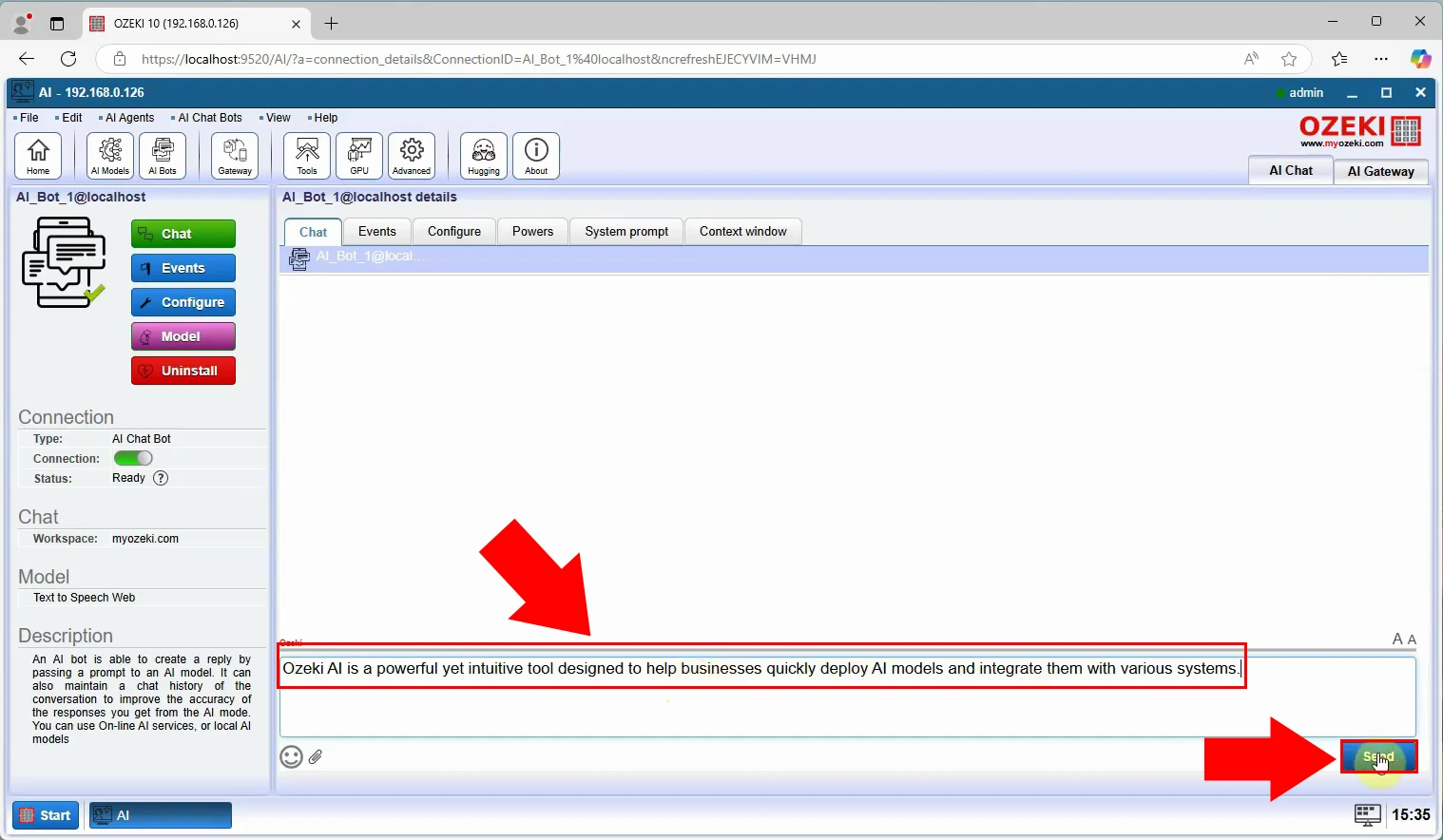
Task: Switch to the Events tab
Action: pos(377,231)
